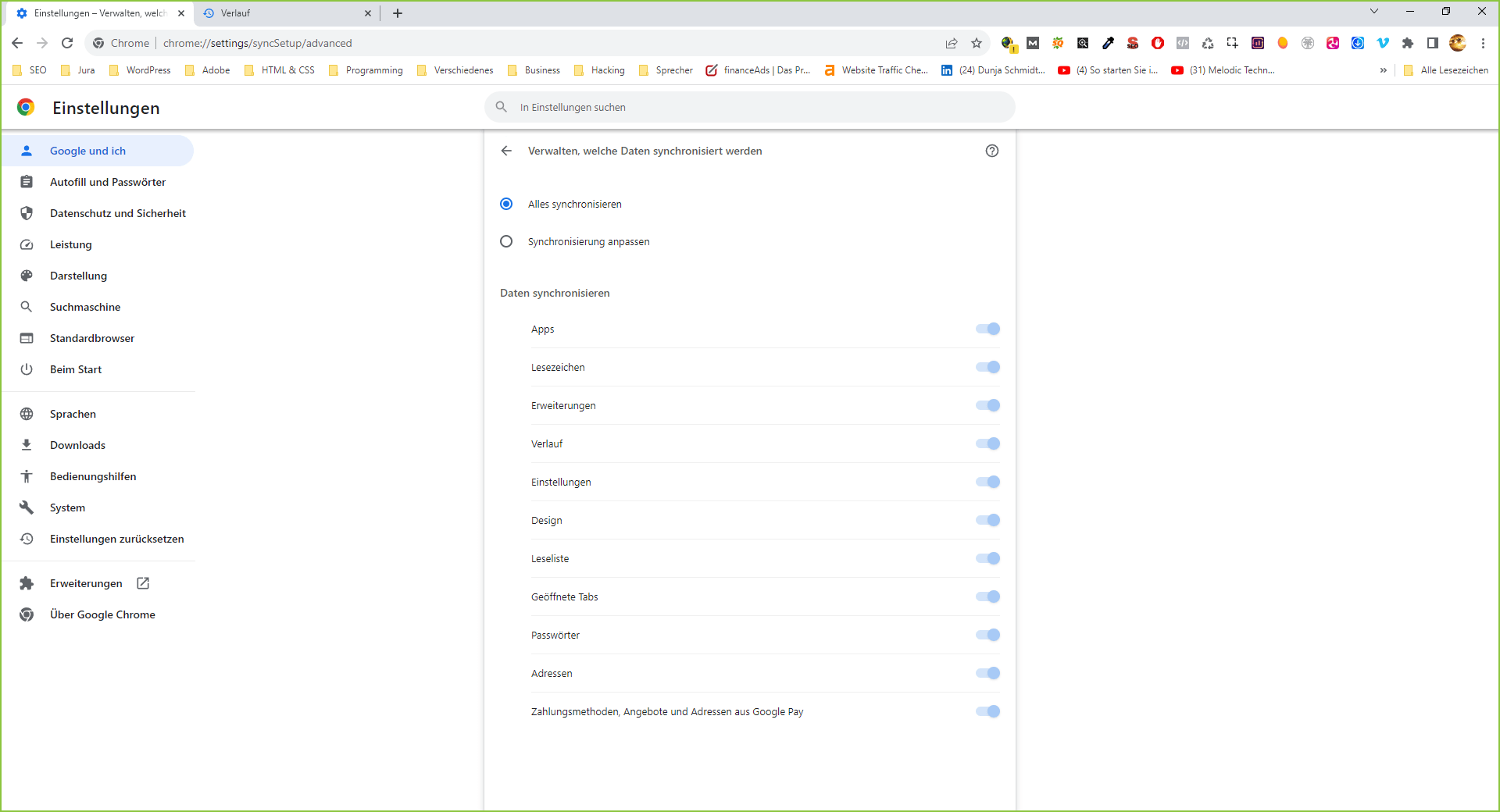
Task: Select the Synchronisierung anpassen radio button
Action: pyautogui.click(x=505, y=241)
